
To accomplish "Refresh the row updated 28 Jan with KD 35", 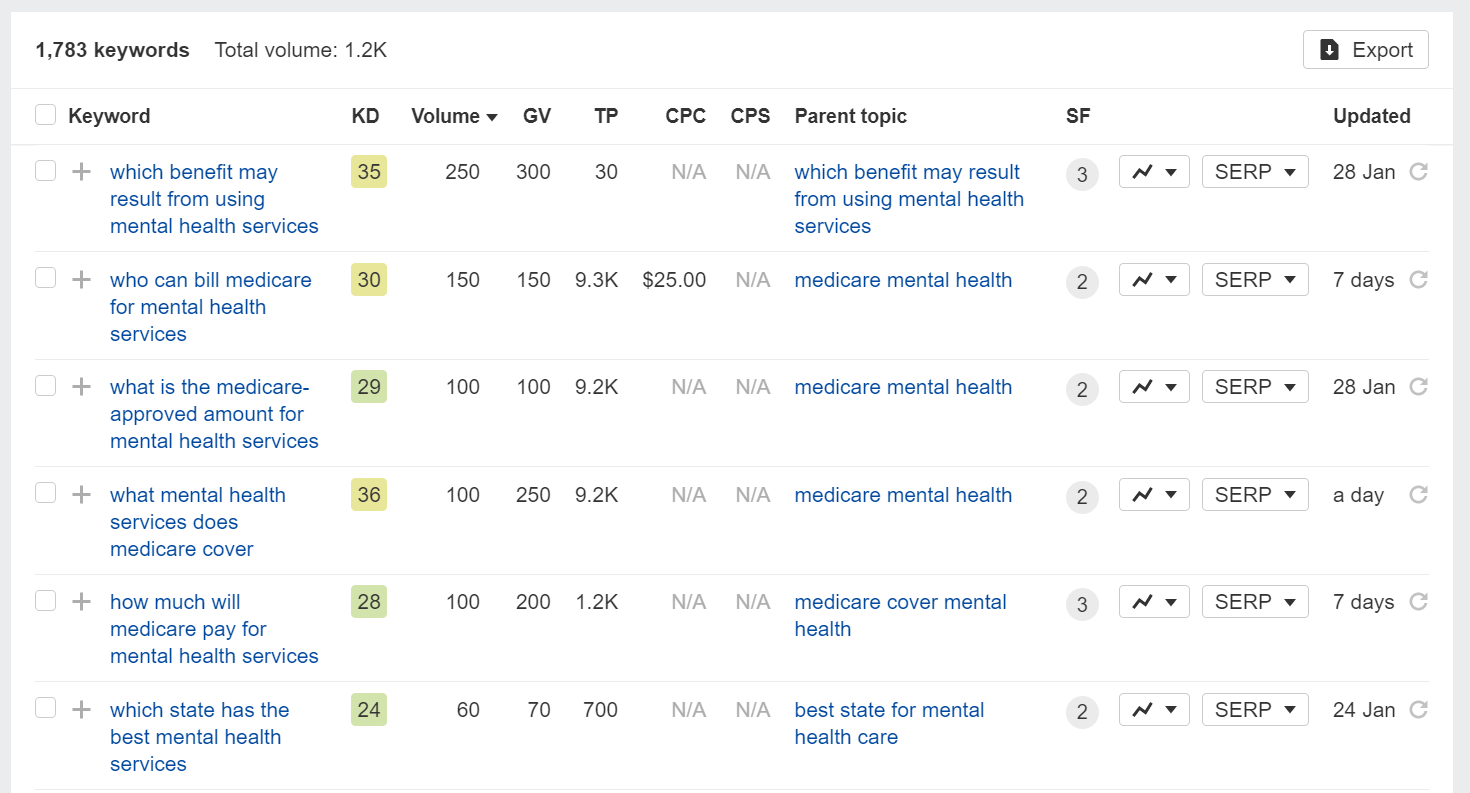I will pyautogui.click(x=1418, y=172).
